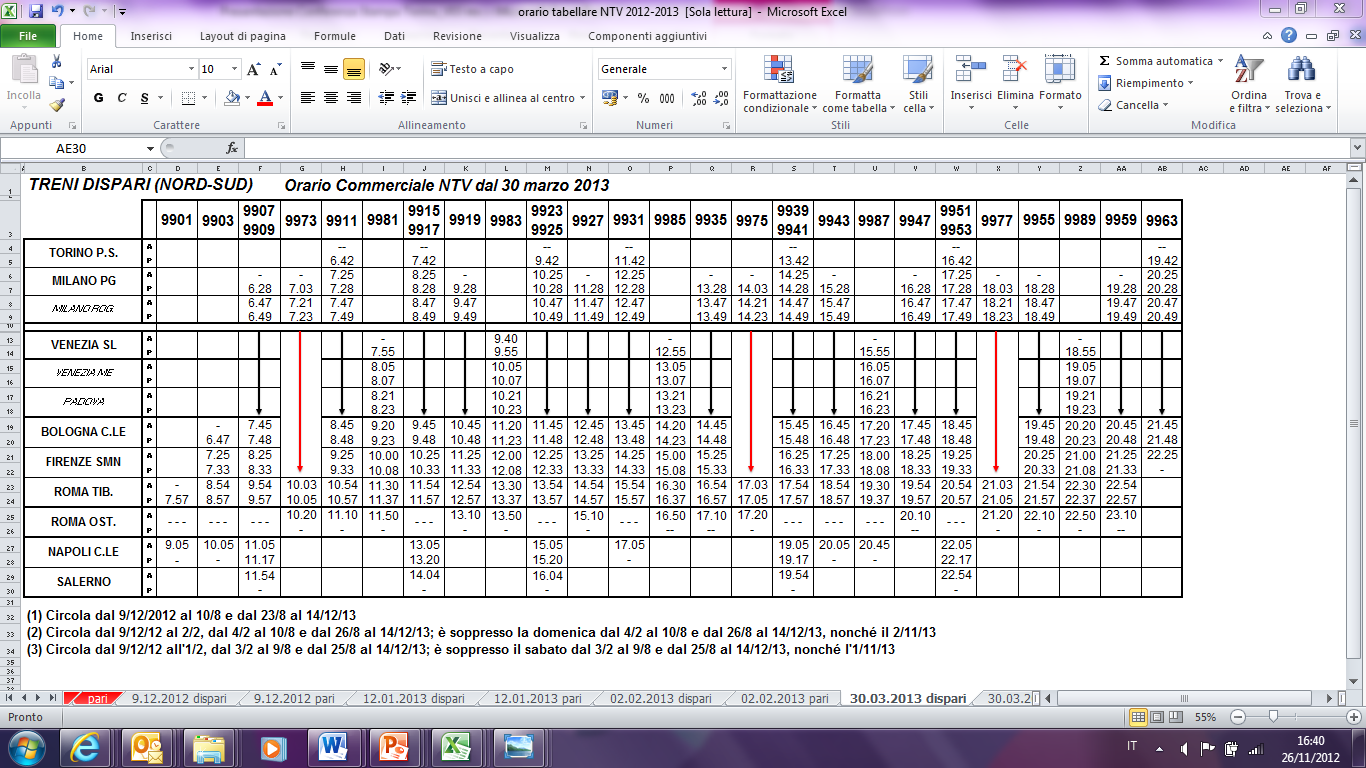Apply the fill color bucket
The width and height of the screenshot is (1366, 768).
pyautogui.click(x=232, y=98)
